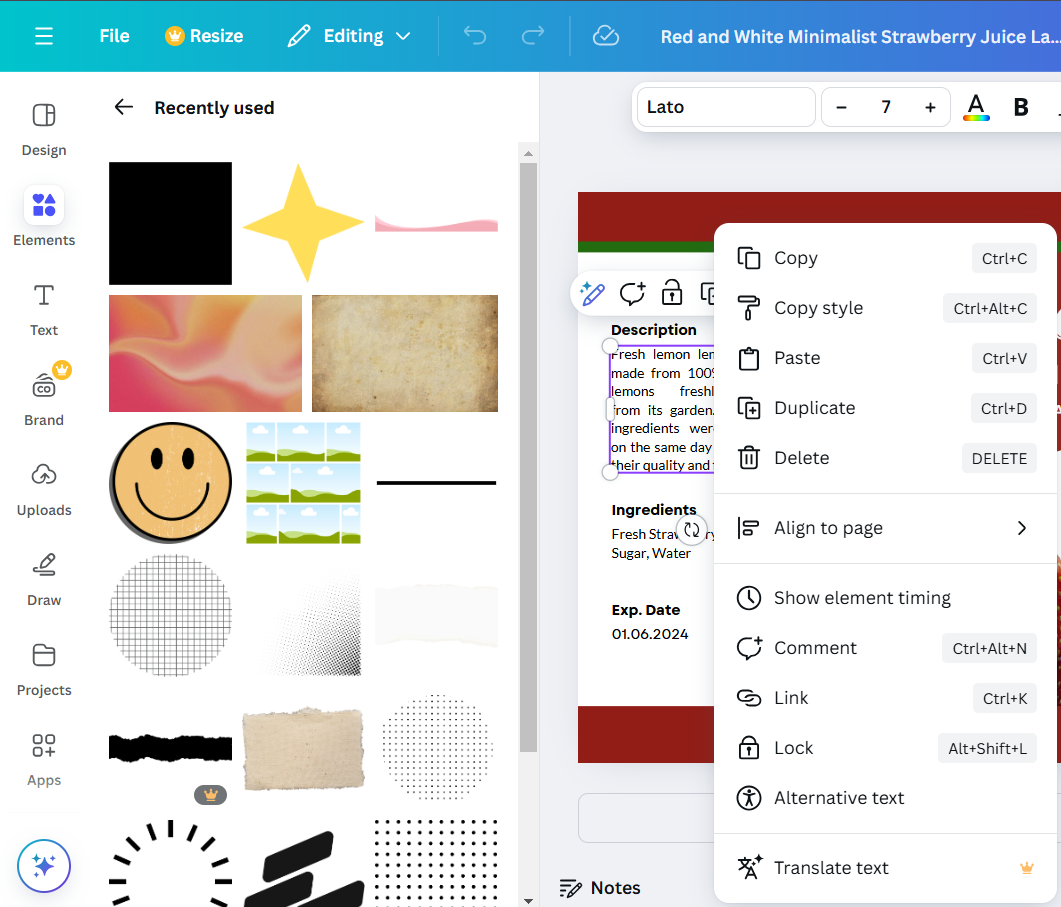The image size is (1061, 907).
Task: Select the circular grid mesh element
Action: pos(171,615)
